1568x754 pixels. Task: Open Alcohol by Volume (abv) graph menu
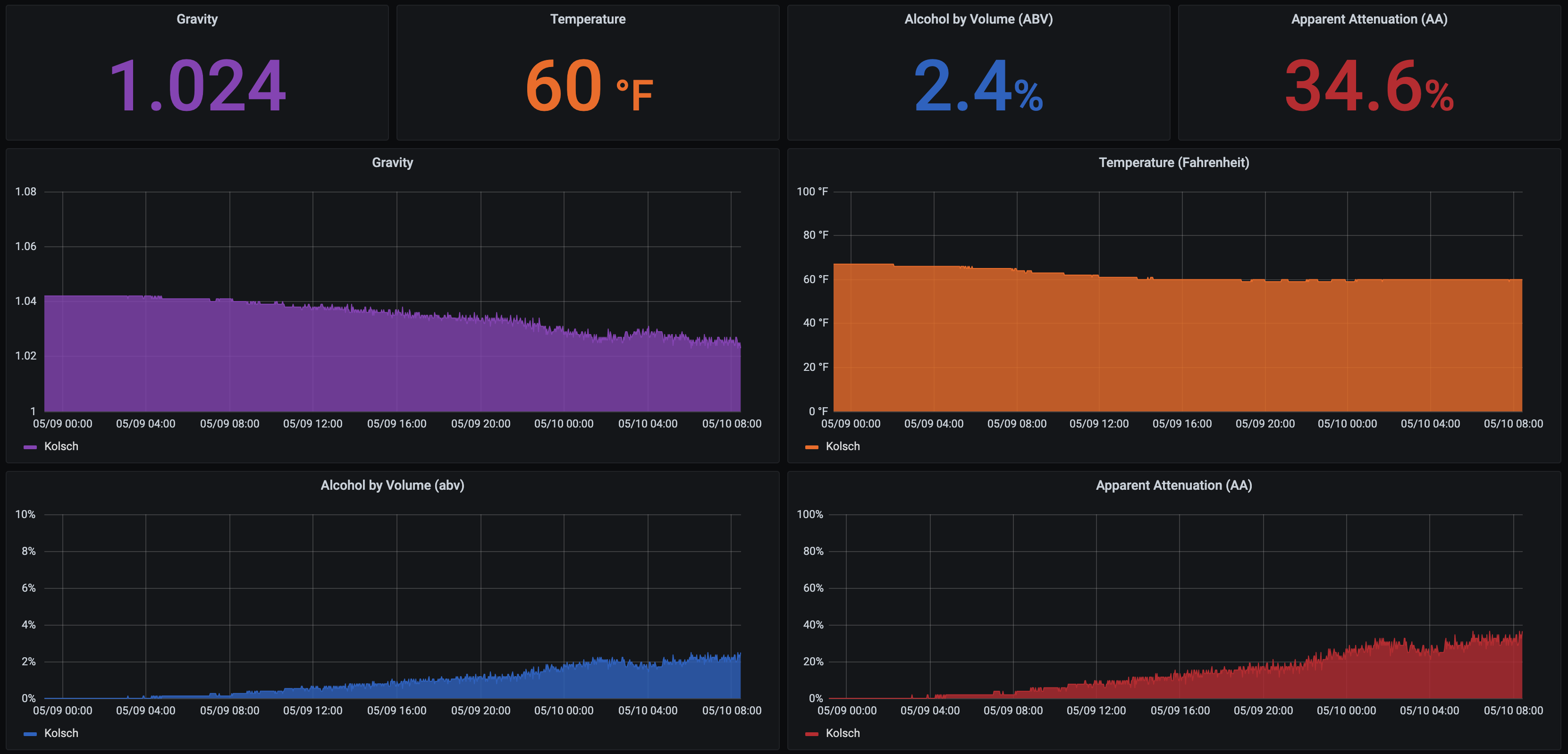(392, 486)
